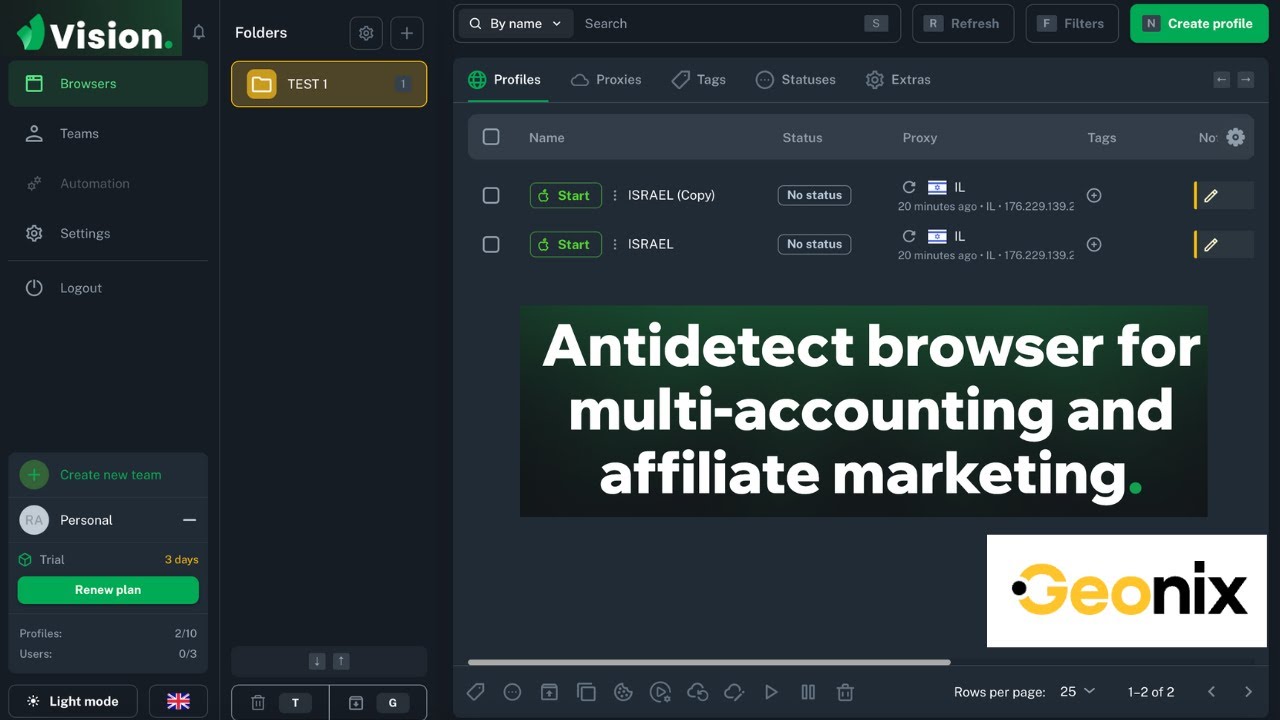Open more options for ISRAEL (Copy)
Viewport: 1280px width, 720px height.
pos(615,196)
